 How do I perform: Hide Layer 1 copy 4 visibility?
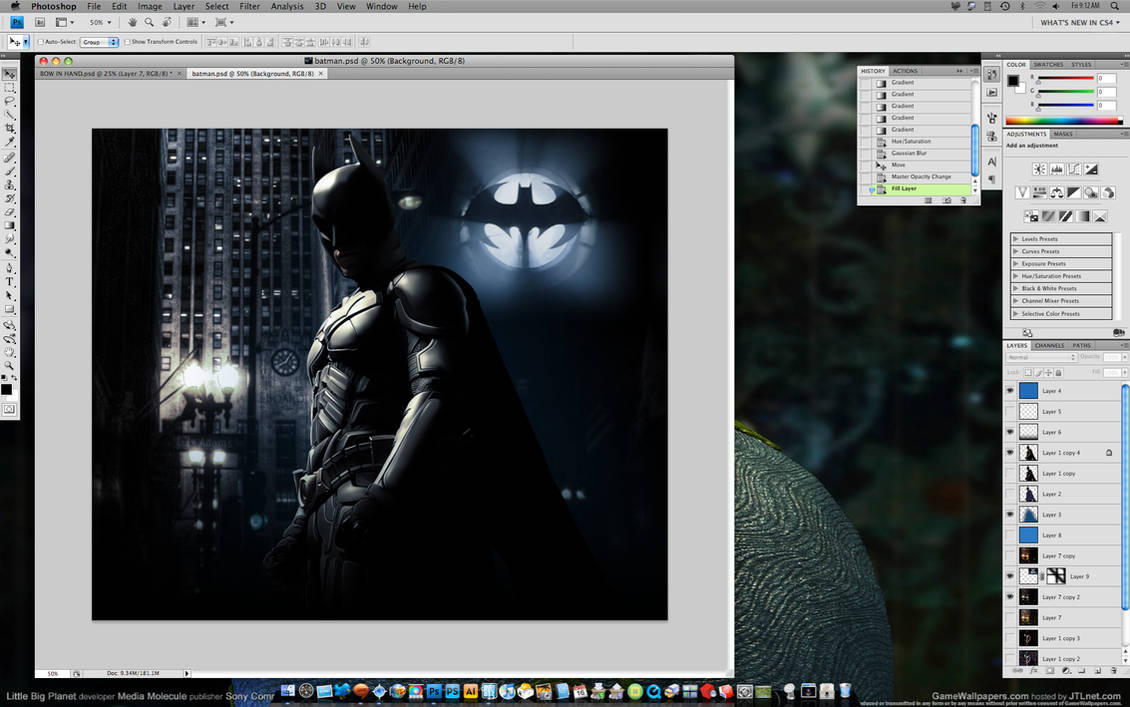point(1010,453)
